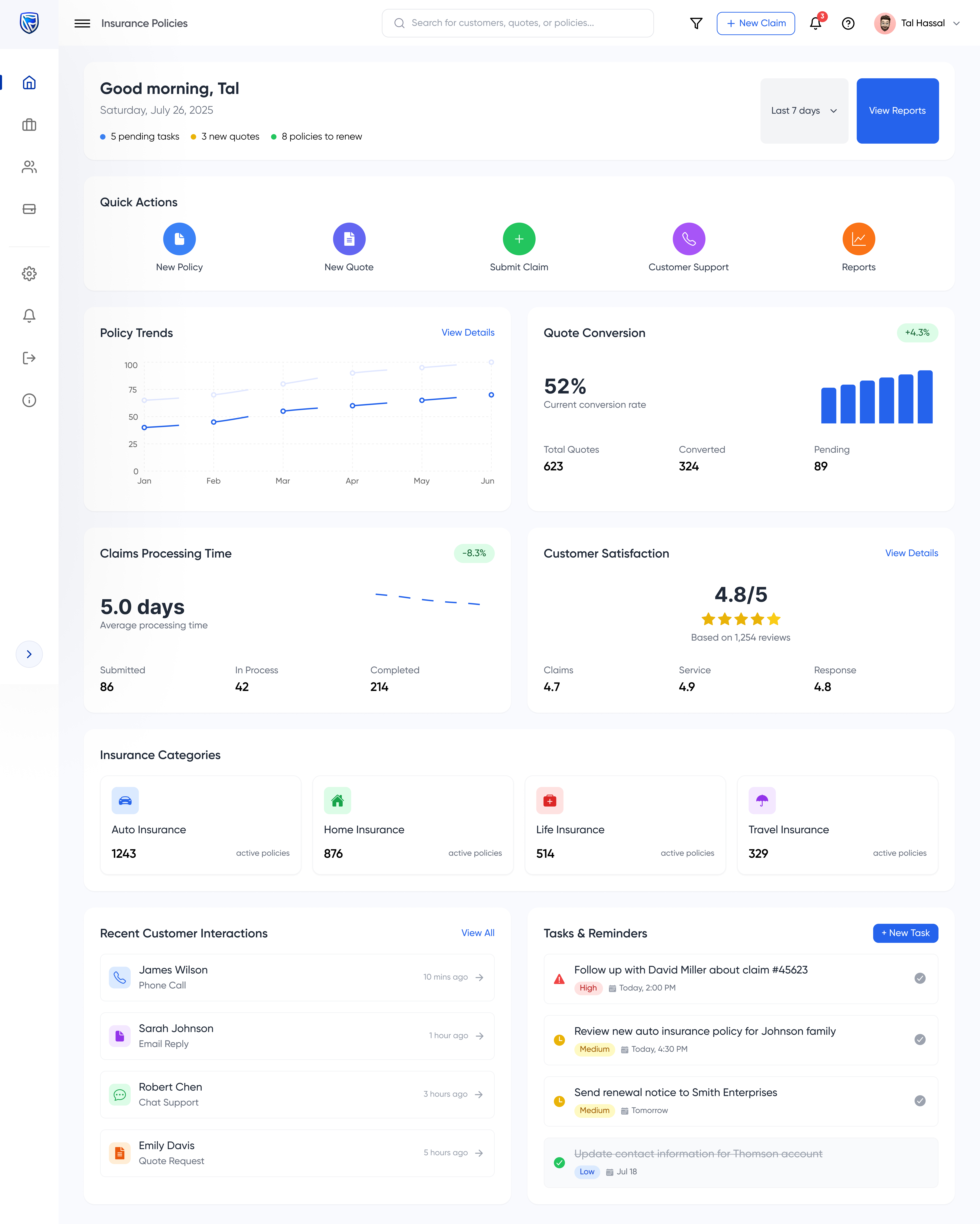Image resolution: width=980 pixels, height=1224 pixels.
Task: Open View Details link in Policy Trends
Action: click(468, 333)
